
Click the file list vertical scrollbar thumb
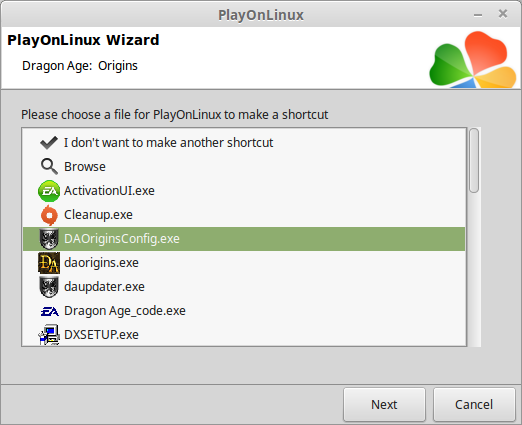coord(474,160)
